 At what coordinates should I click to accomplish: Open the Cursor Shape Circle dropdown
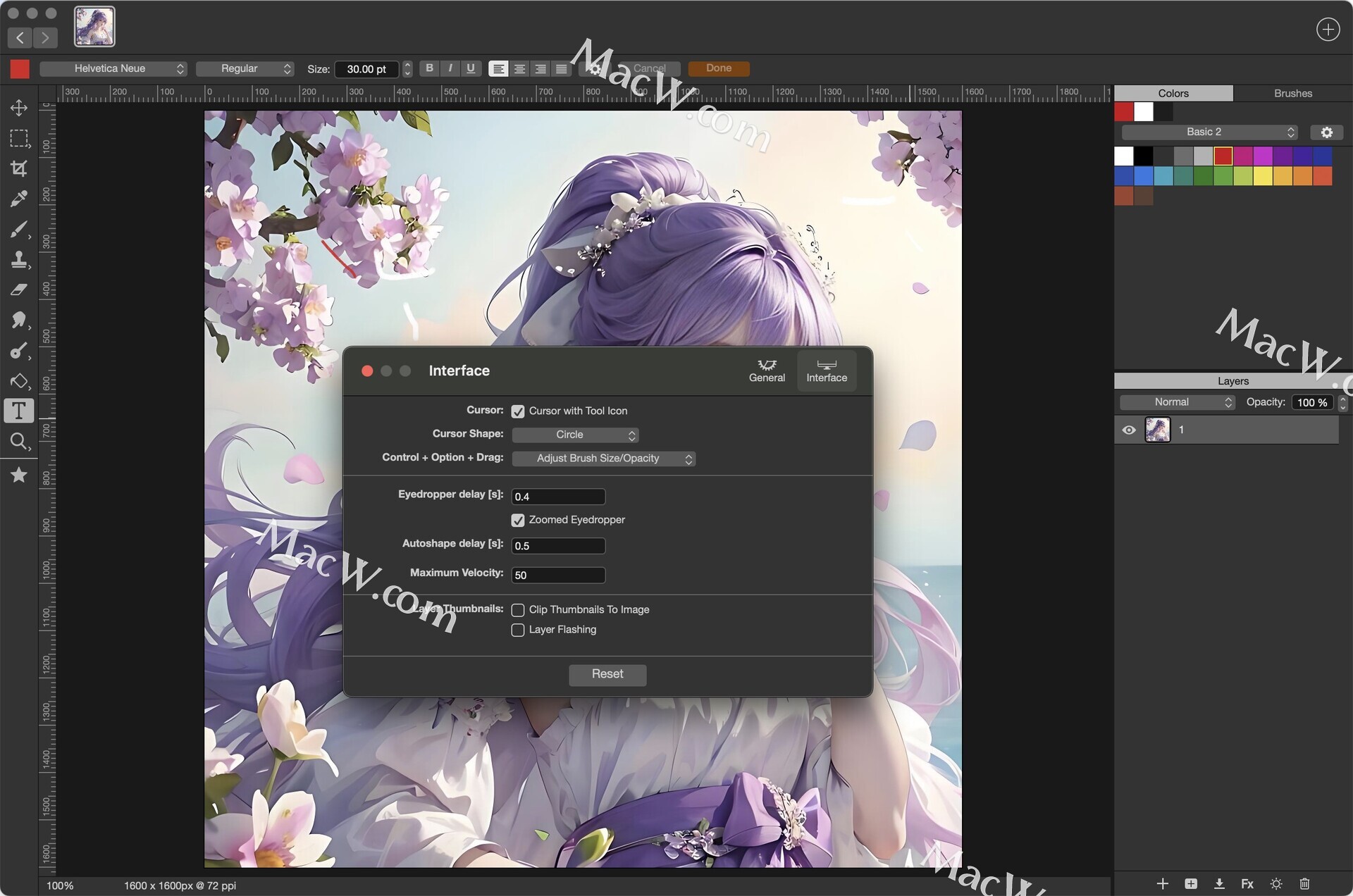575,435
